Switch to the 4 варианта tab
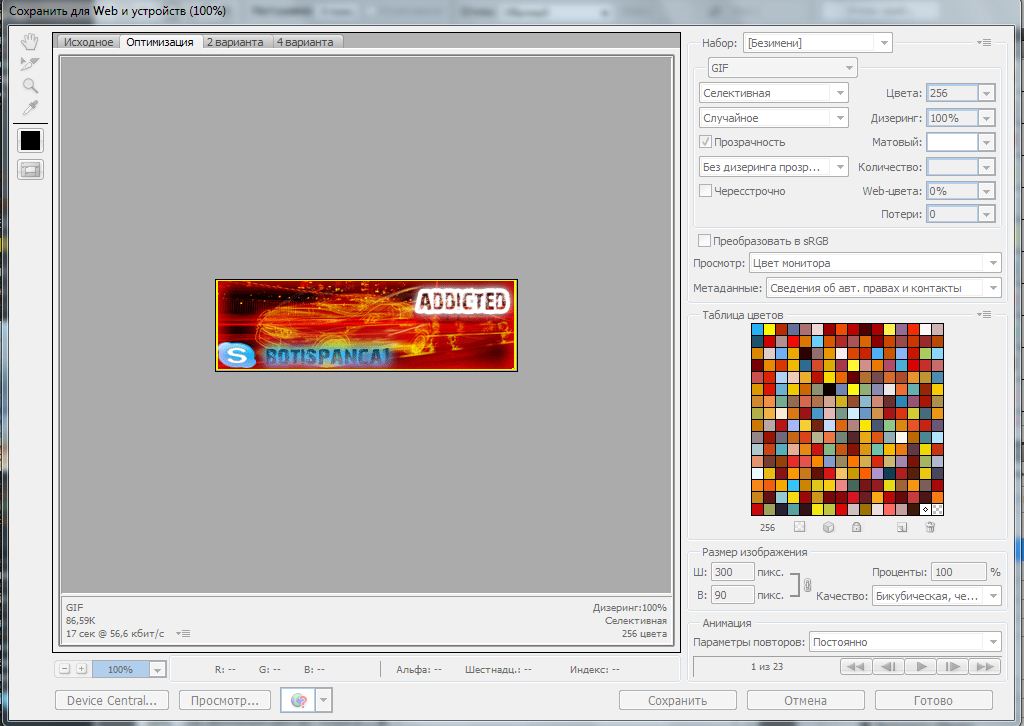This screenshot has width=1024, height=726. tap(307, 42)
